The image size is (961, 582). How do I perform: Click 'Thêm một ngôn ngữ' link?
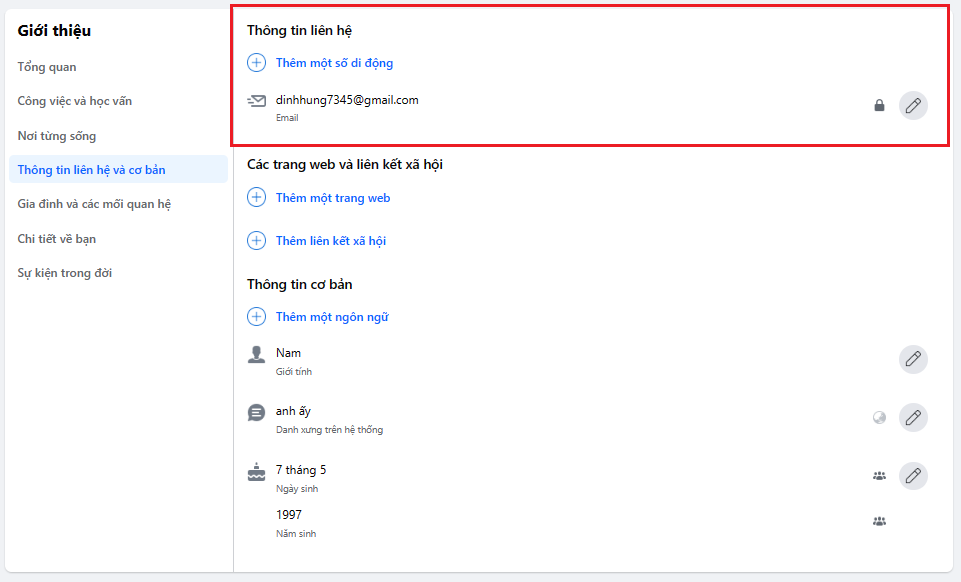click(332, 317)
